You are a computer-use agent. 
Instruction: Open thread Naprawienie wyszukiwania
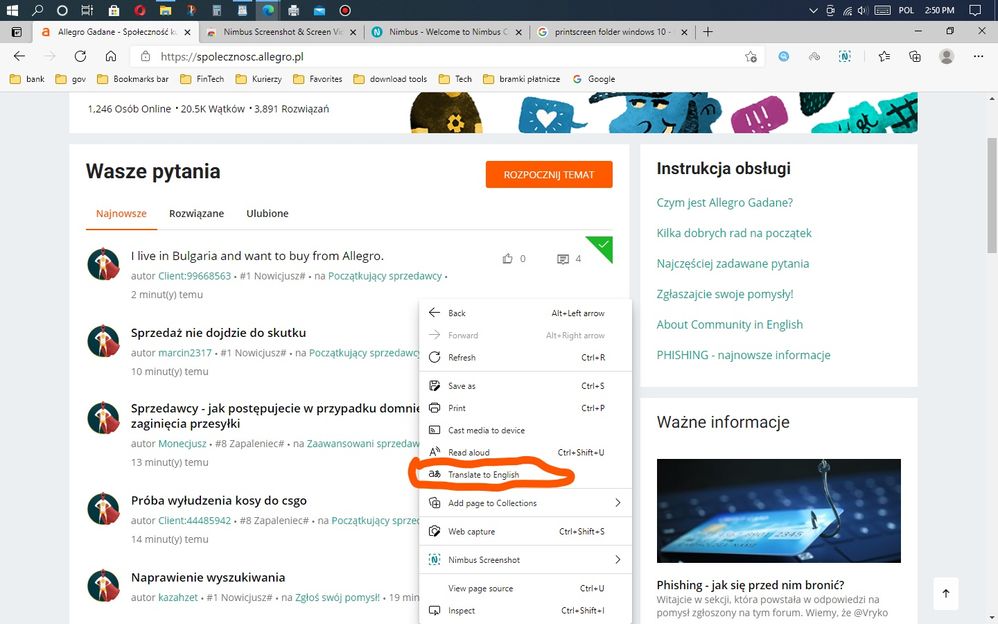pyautogui.click(x=207, y=578)
